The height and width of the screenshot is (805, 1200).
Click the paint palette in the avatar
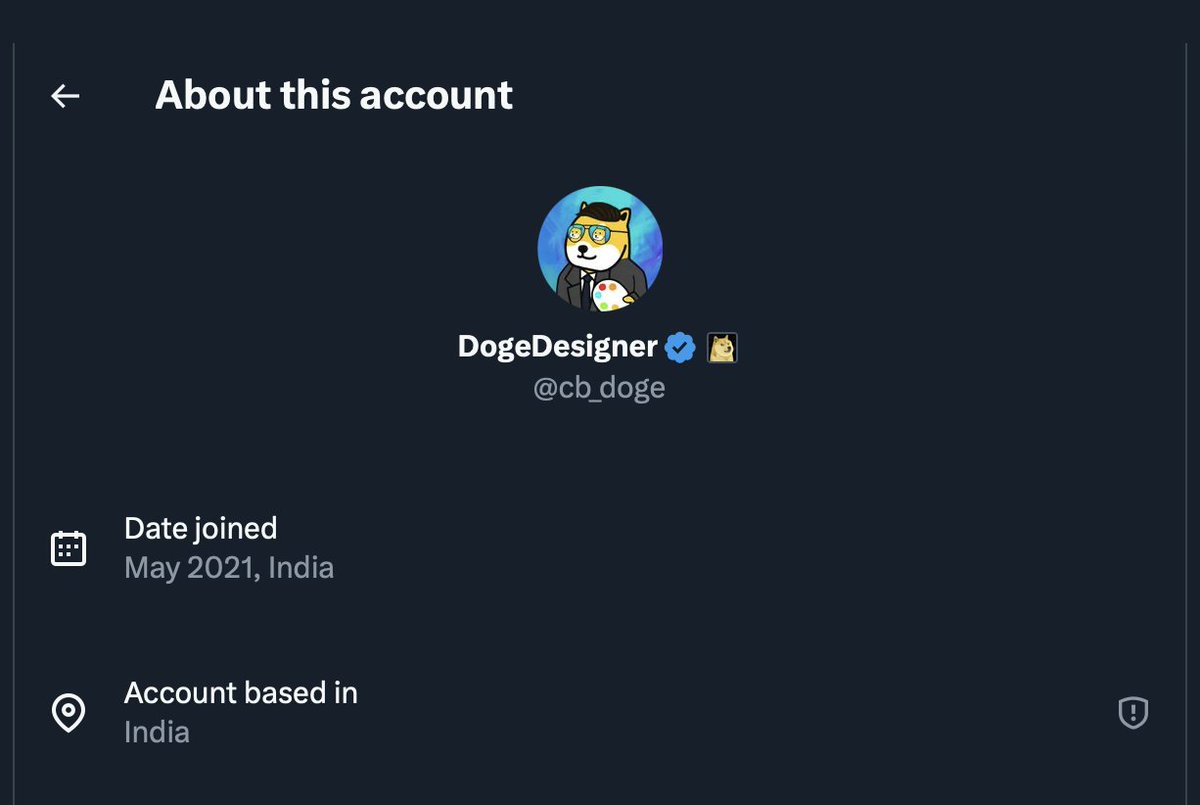tap(609, 295)
